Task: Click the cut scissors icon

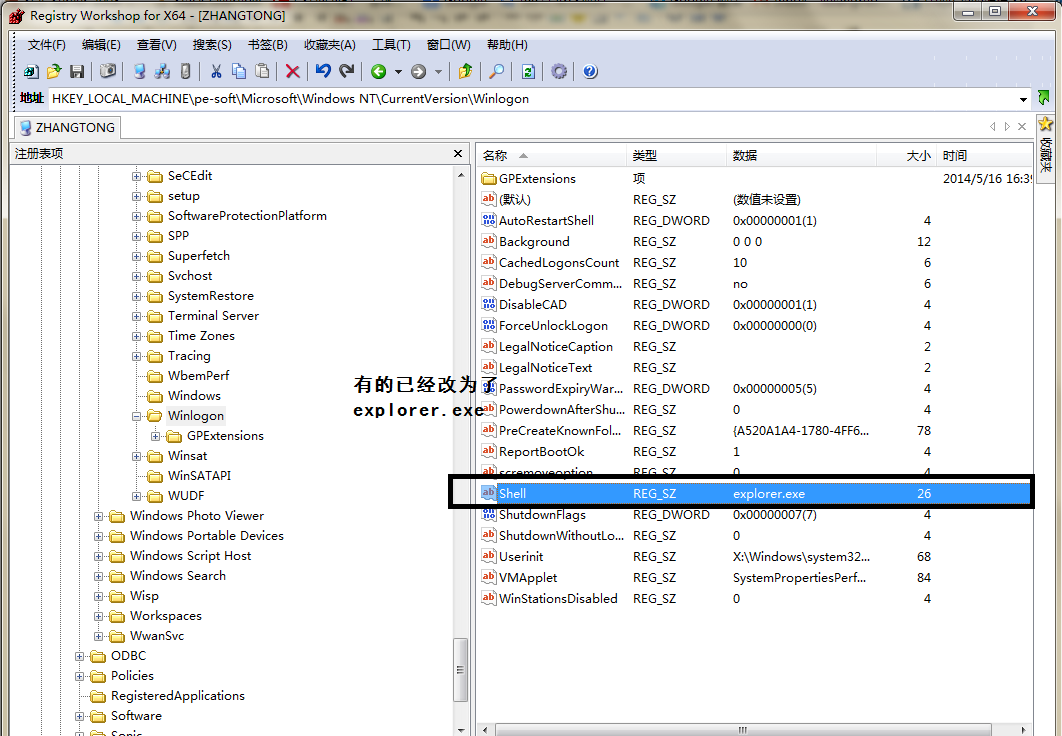Action: pos(216,71)
